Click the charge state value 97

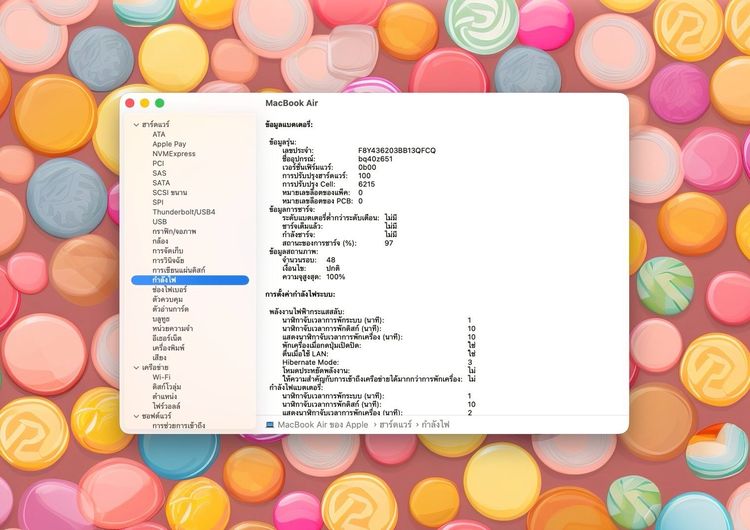(389, 243)
